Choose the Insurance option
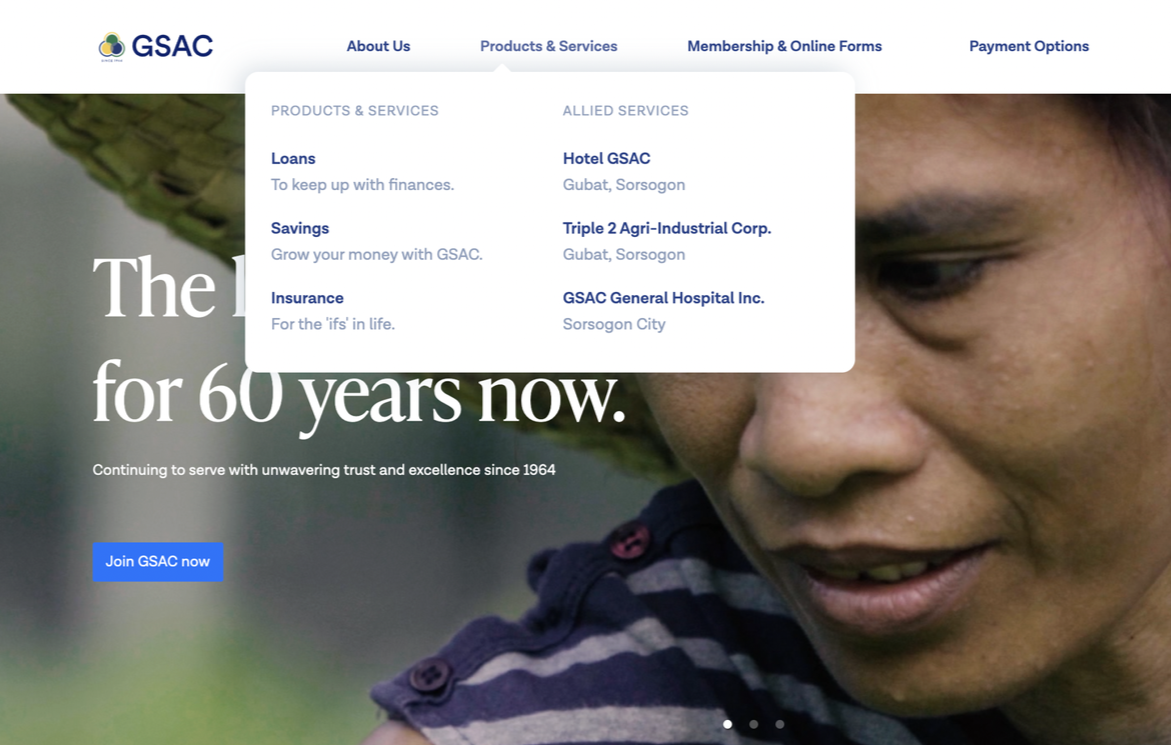The image size is (1171, 745). click(x=307, y=298)
